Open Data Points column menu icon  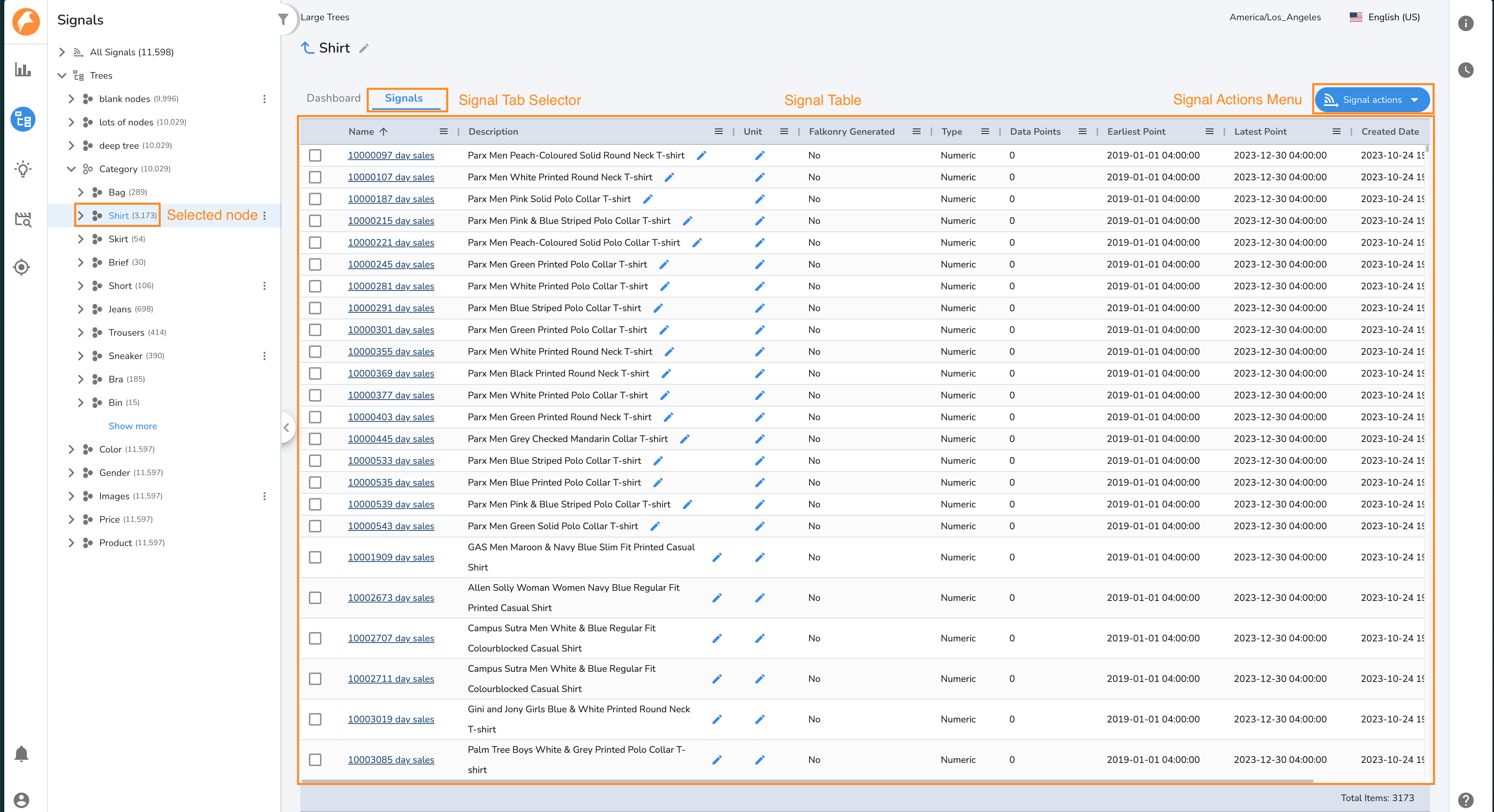1082,132
